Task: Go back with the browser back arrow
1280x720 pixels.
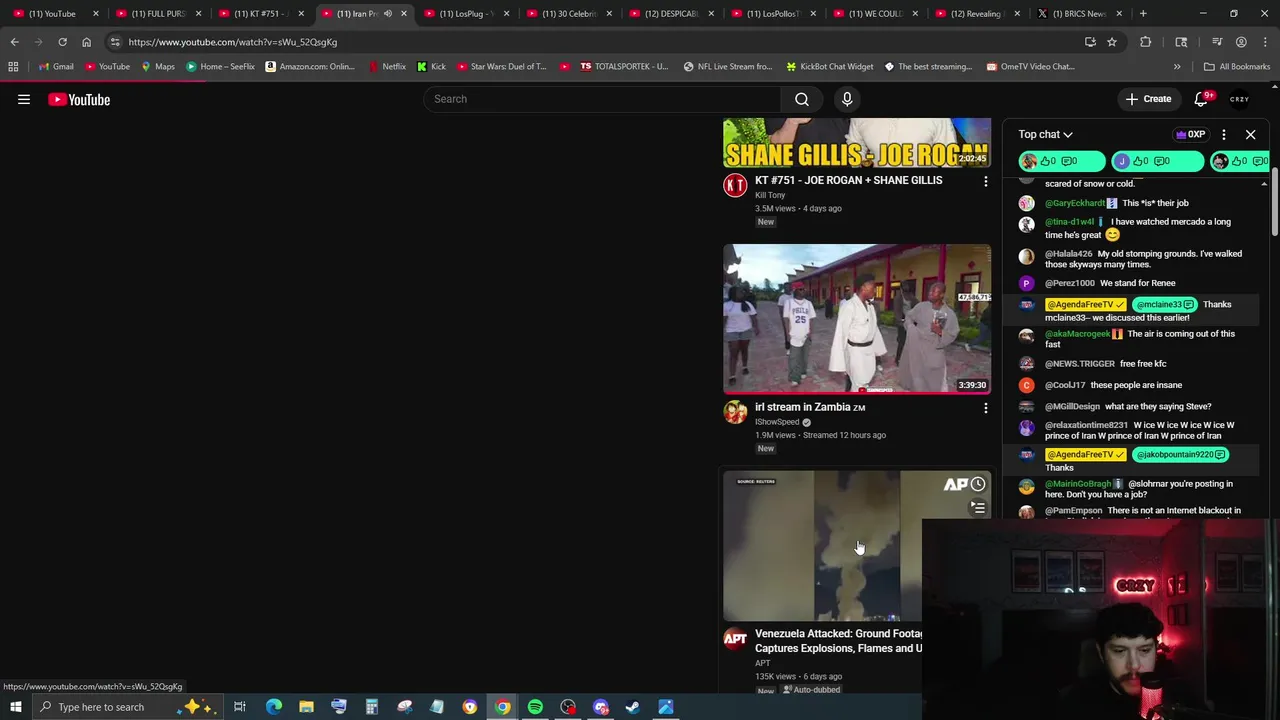Action: pos(14,42)
